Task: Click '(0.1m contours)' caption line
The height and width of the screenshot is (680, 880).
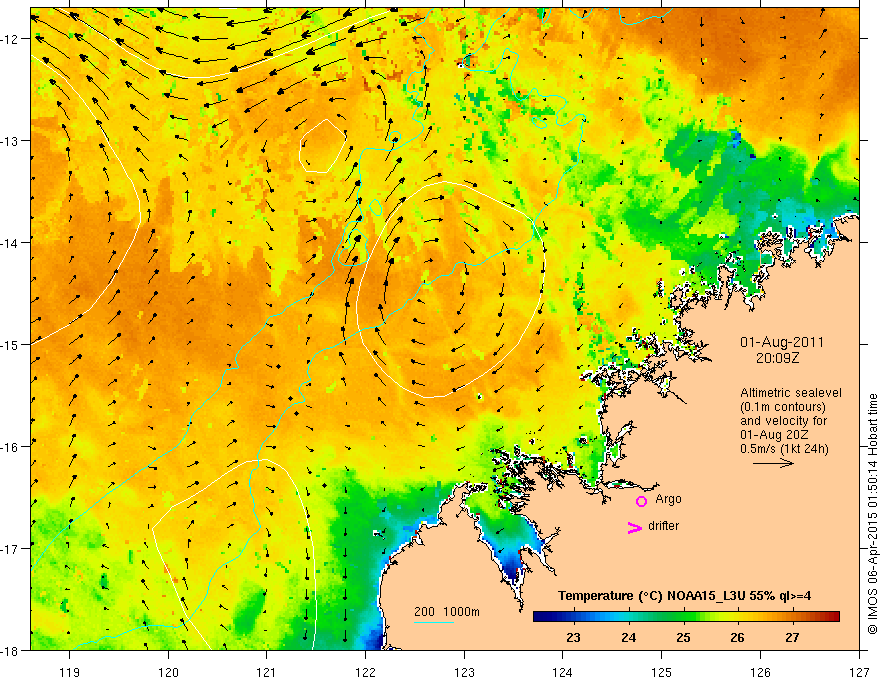Action: click(783, 407)
